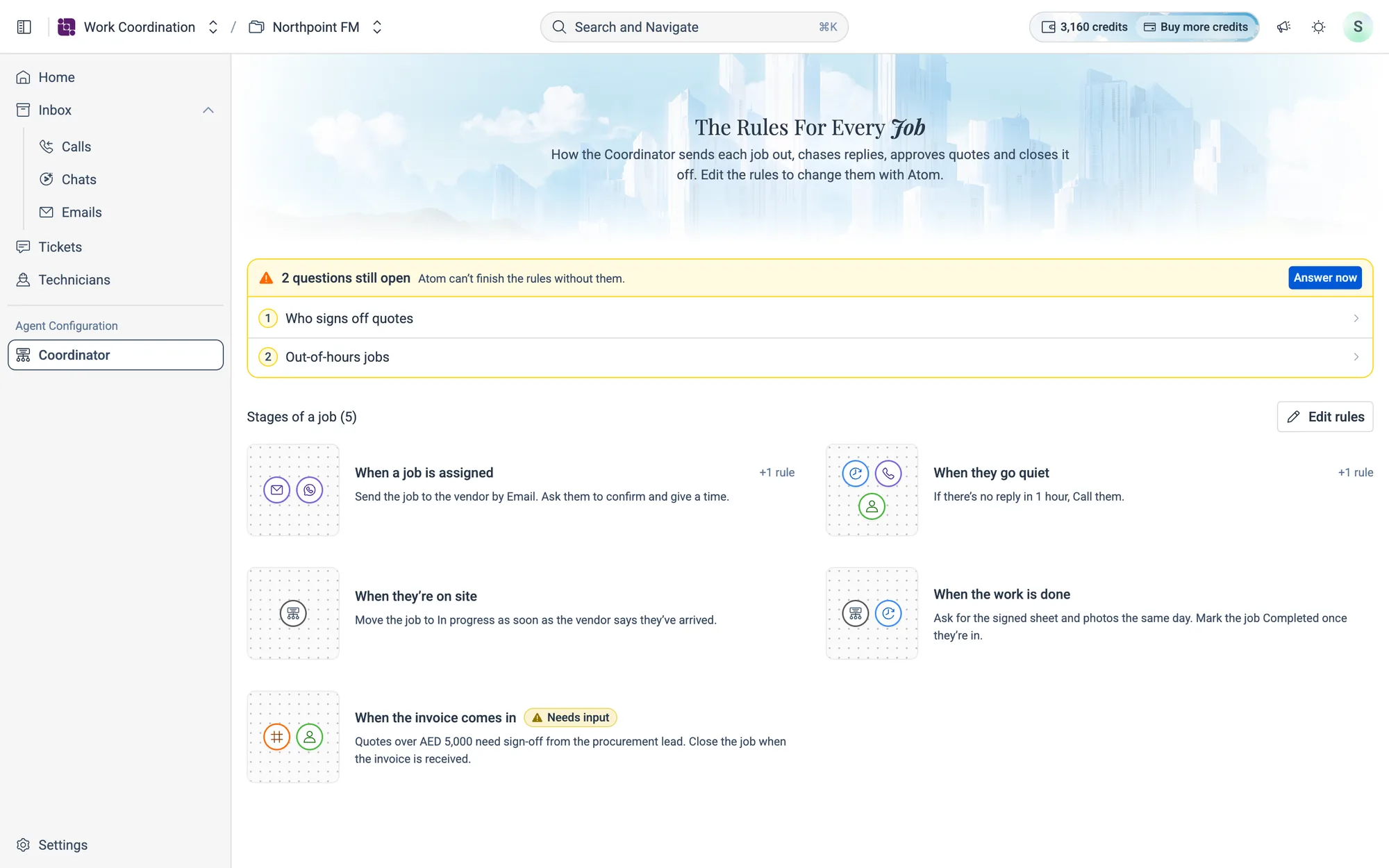Toggle light theme sun icon

pos(1318,27)
